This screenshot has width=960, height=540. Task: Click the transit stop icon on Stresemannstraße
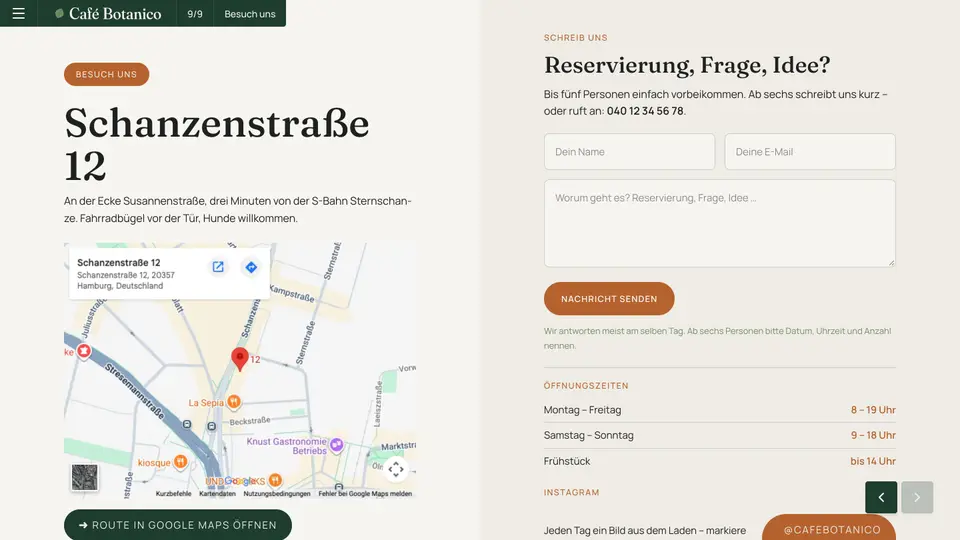click(187, 424)
